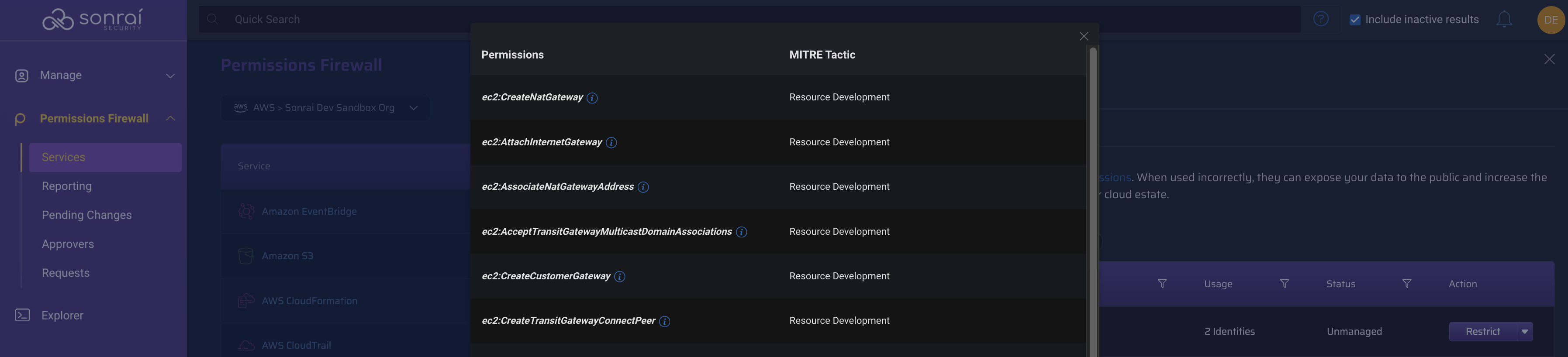The height and width of the screenshot is (357, 1568).
Task: Click ec2:CreateCustomerGateway permission name
Action: [x=546, y=276]
